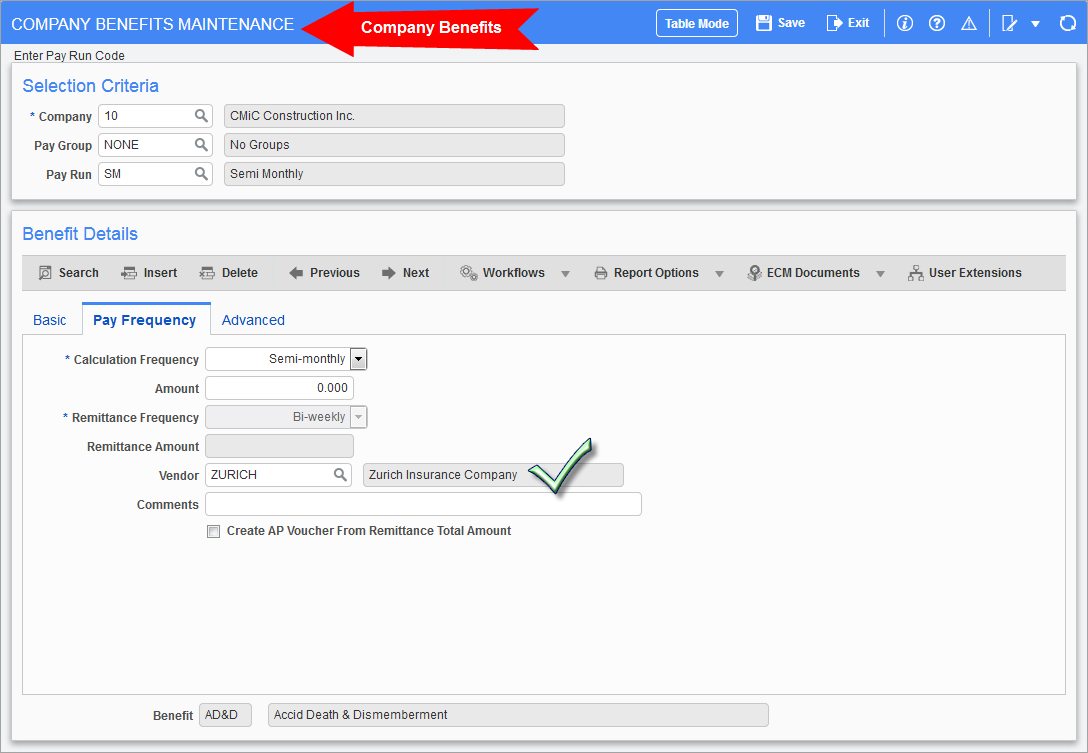Click the AD&D benefit code field
The image size is (1088, 753).
pyautogui.click(x=226, y=715)
